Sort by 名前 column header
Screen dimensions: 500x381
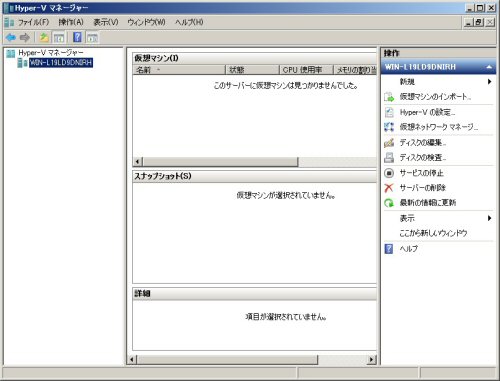[179, 70]
